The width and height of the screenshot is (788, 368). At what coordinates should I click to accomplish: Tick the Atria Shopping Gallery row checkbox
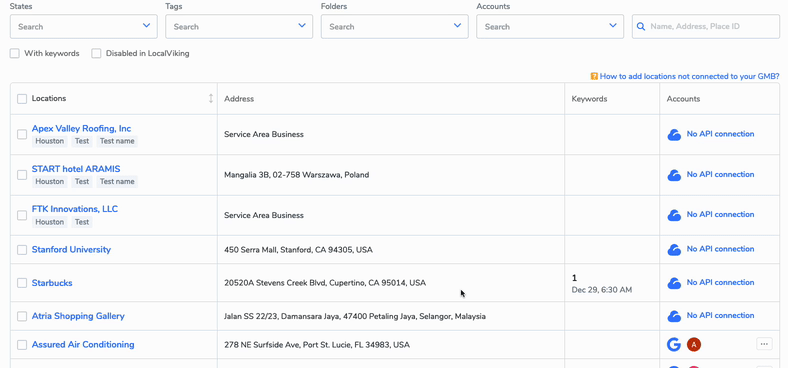click(x=22, y=316)
